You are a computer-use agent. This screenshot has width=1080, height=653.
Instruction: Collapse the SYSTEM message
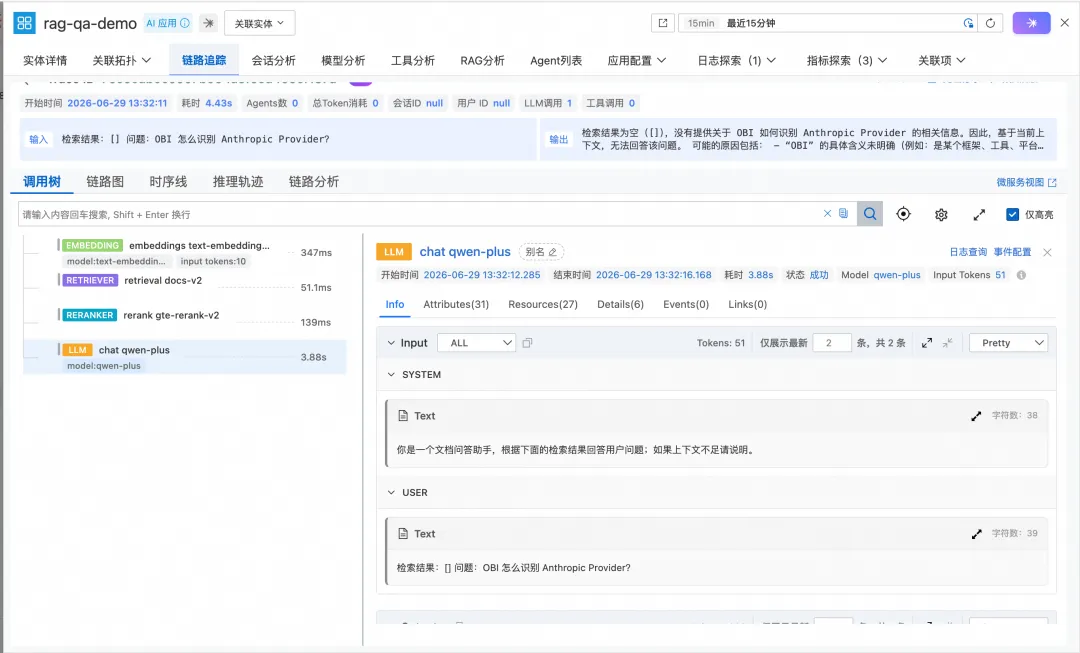click(x=391, y=375)
